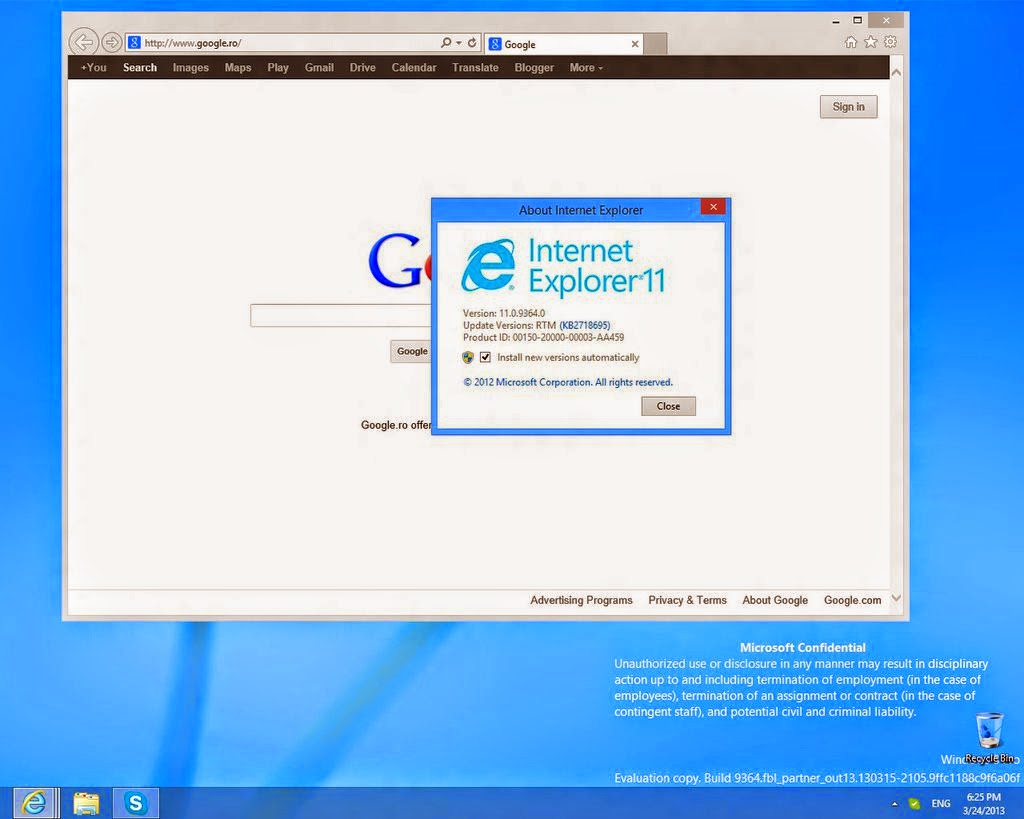Open Translate in Google bar
Viewport: 1024px width, 819px height.
click(x=475, y=67)
